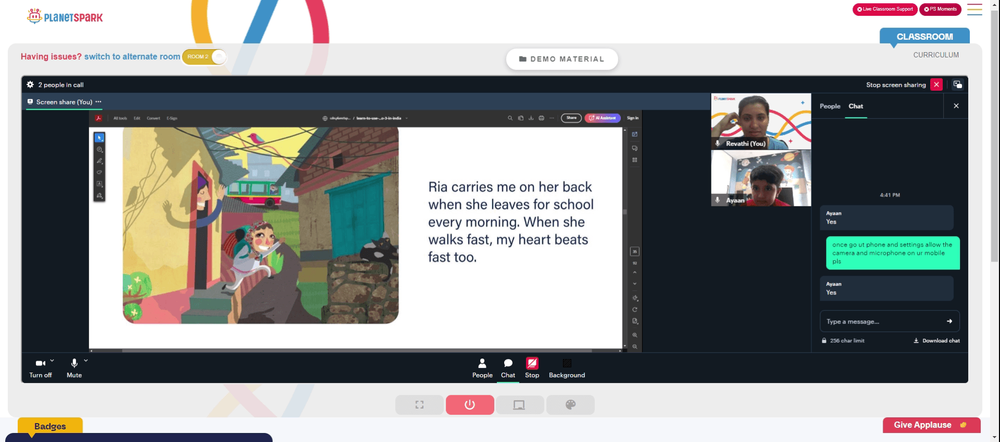Download the chat transcript
The width and height of the screenshot is (1000, 442).
point(936,341)
